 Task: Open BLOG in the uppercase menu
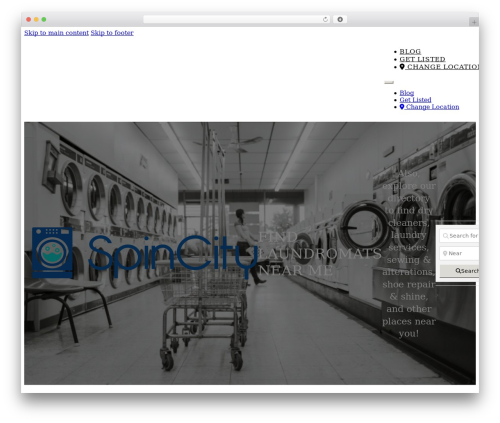(x=410, y=51)
